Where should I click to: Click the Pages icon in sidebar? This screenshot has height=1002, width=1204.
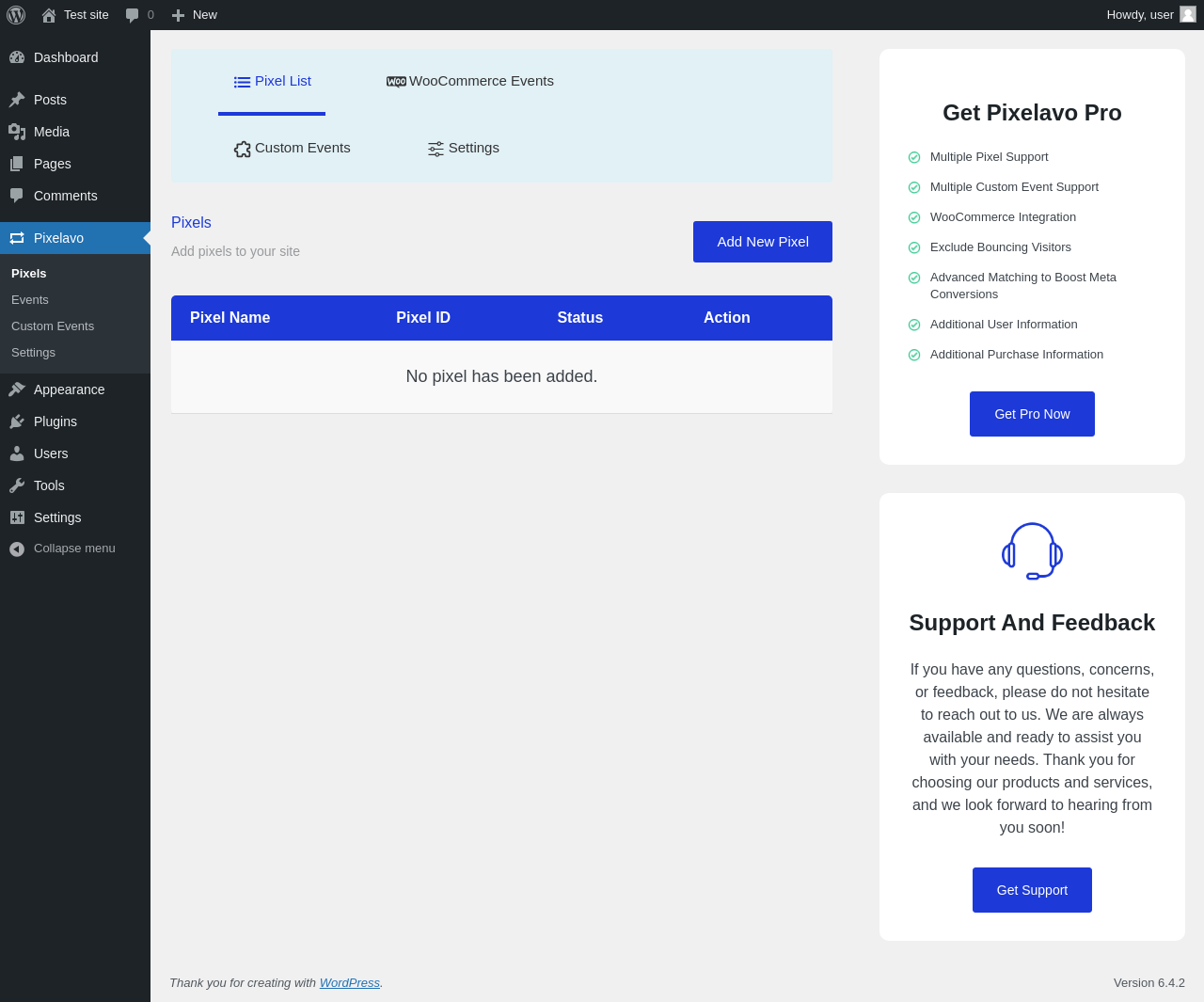click(x=17, y=164)
